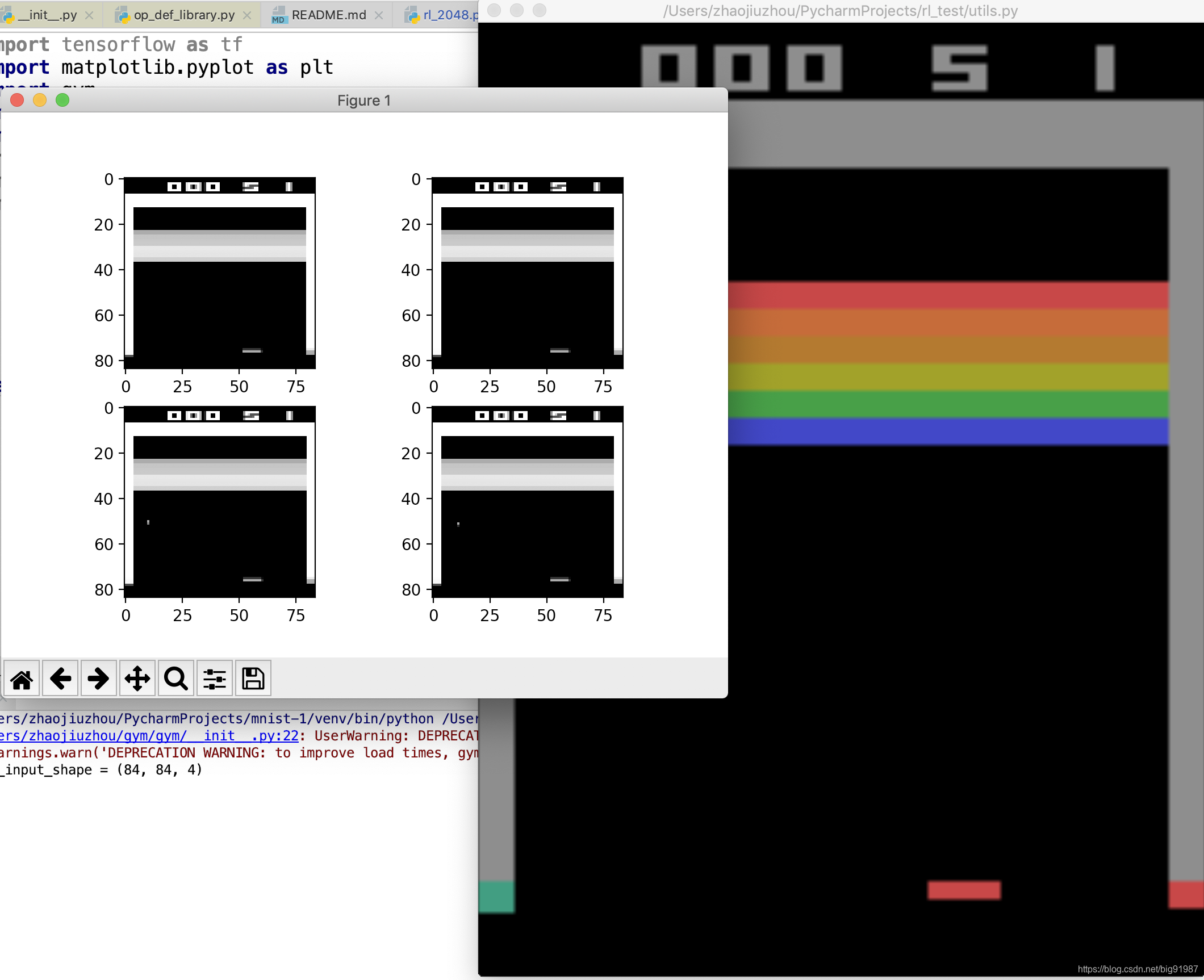1204x980 pixels.
Task: Click the 'tensorflow' import text
Action: [118, 44]
